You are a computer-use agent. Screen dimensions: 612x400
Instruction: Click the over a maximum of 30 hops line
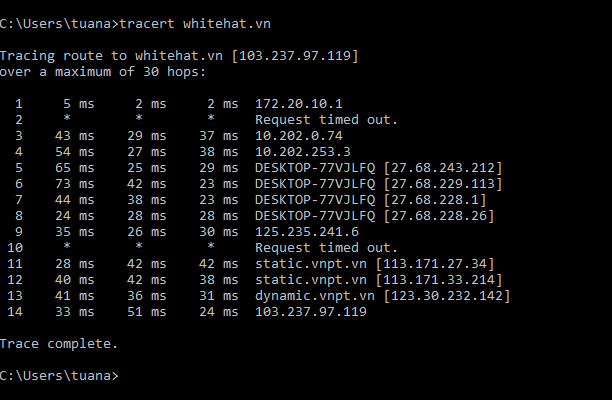(103, 72)
